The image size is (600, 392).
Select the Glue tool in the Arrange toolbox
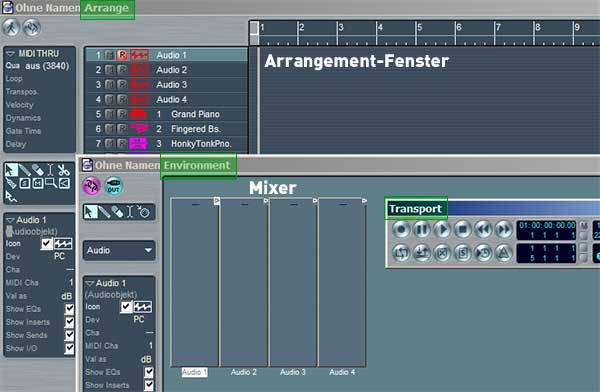coord(11,183)
